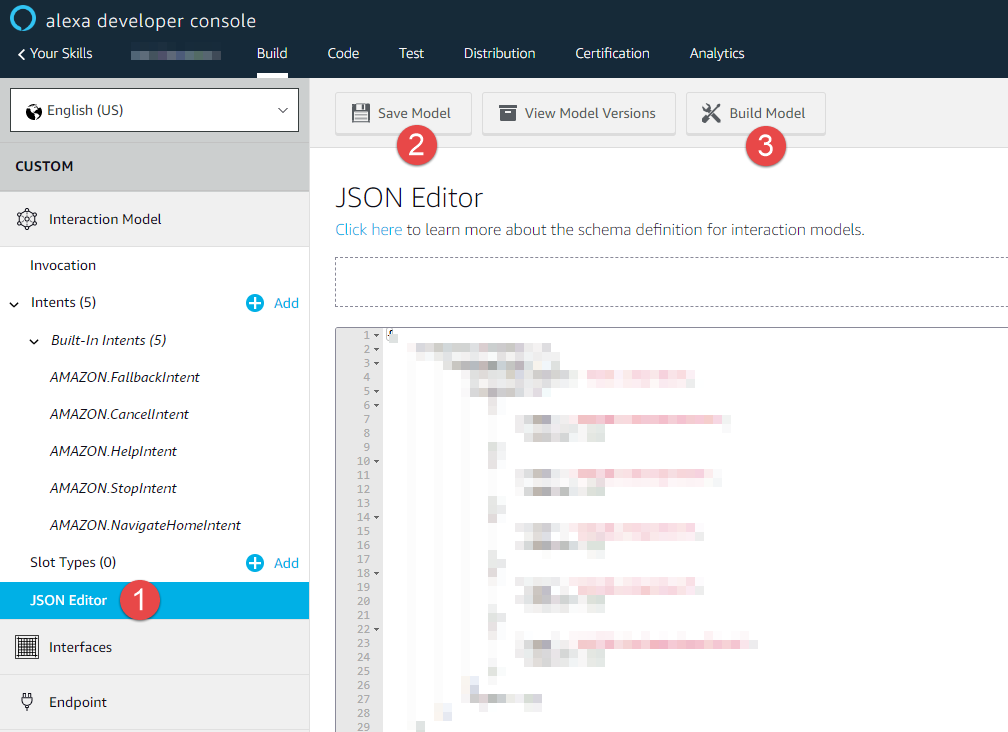Open the Endpoint section

[154, 702]
